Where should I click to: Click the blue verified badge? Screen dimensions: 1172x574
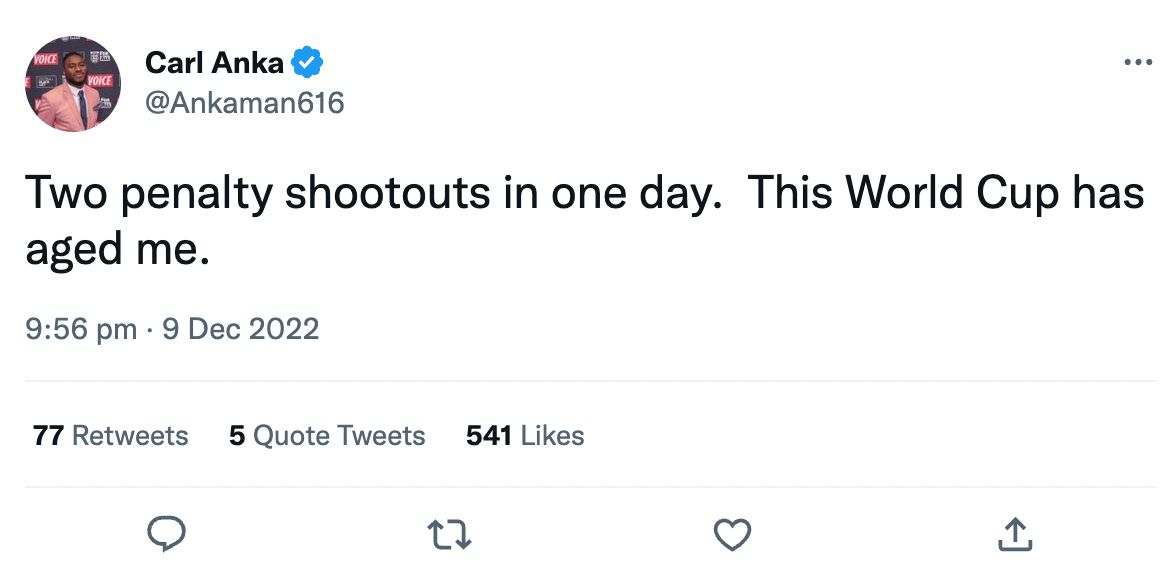[x=307, y=63]
